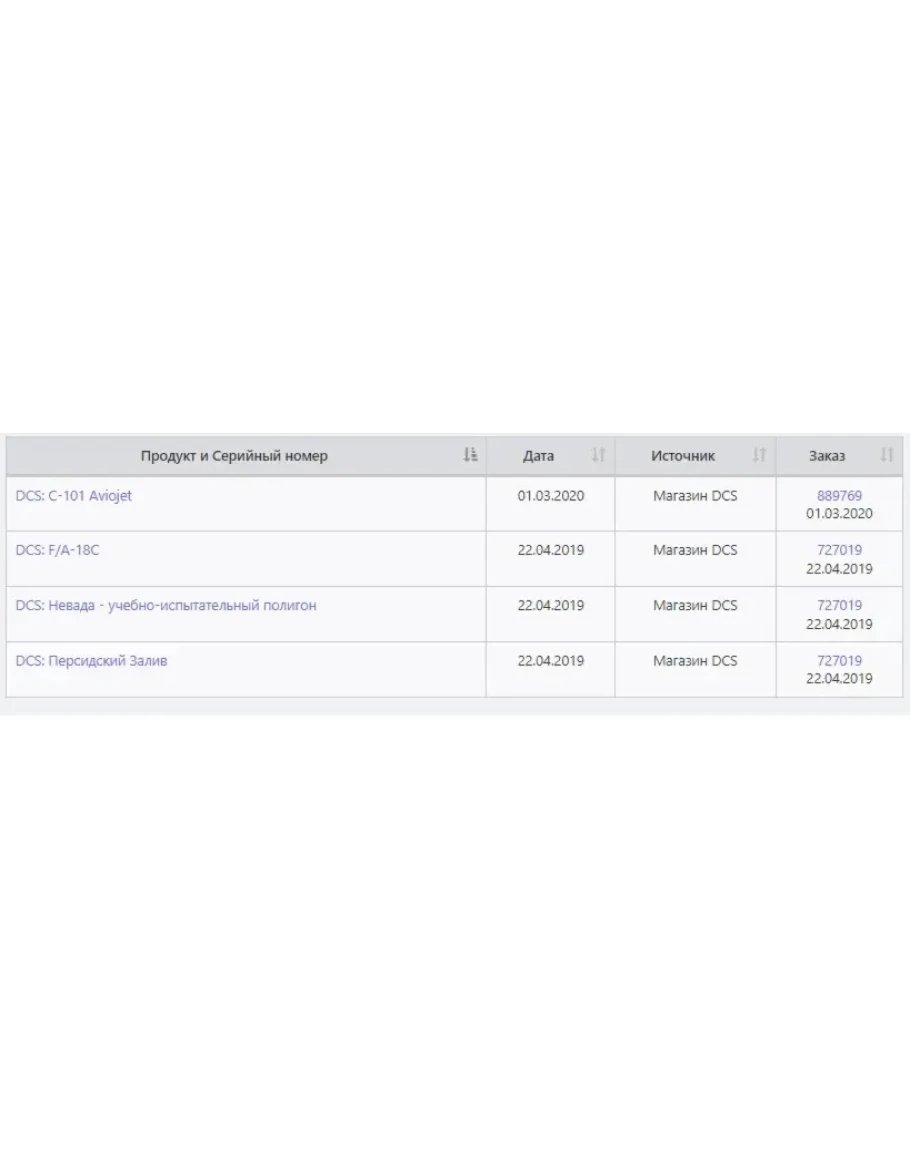Open DCS: Невада - учебно-испытательный полигон link
This screenshot has height=1155, width=910.
[x=166, y=605]
